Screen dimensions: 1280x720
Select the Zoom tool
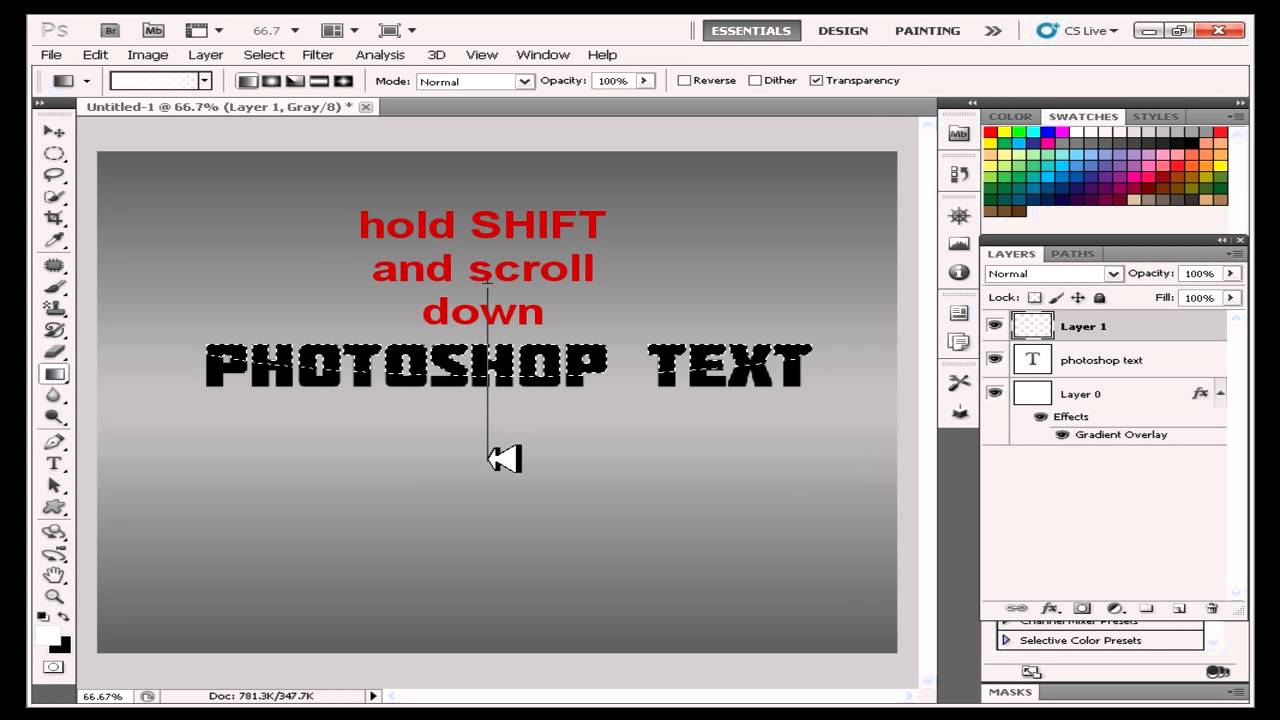pos(54,596)
